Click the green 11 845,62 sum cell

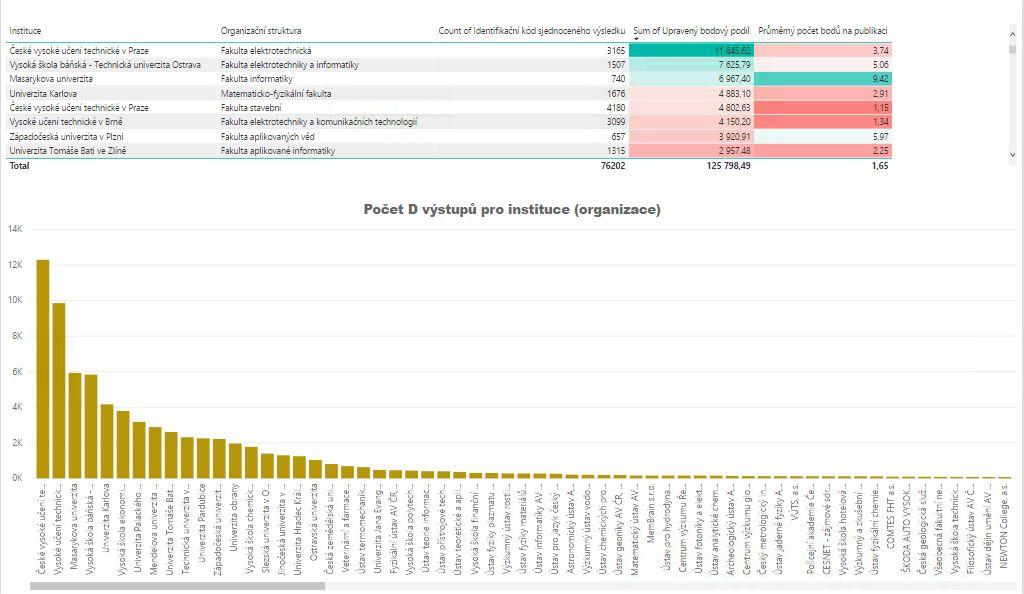pos(692,50)
